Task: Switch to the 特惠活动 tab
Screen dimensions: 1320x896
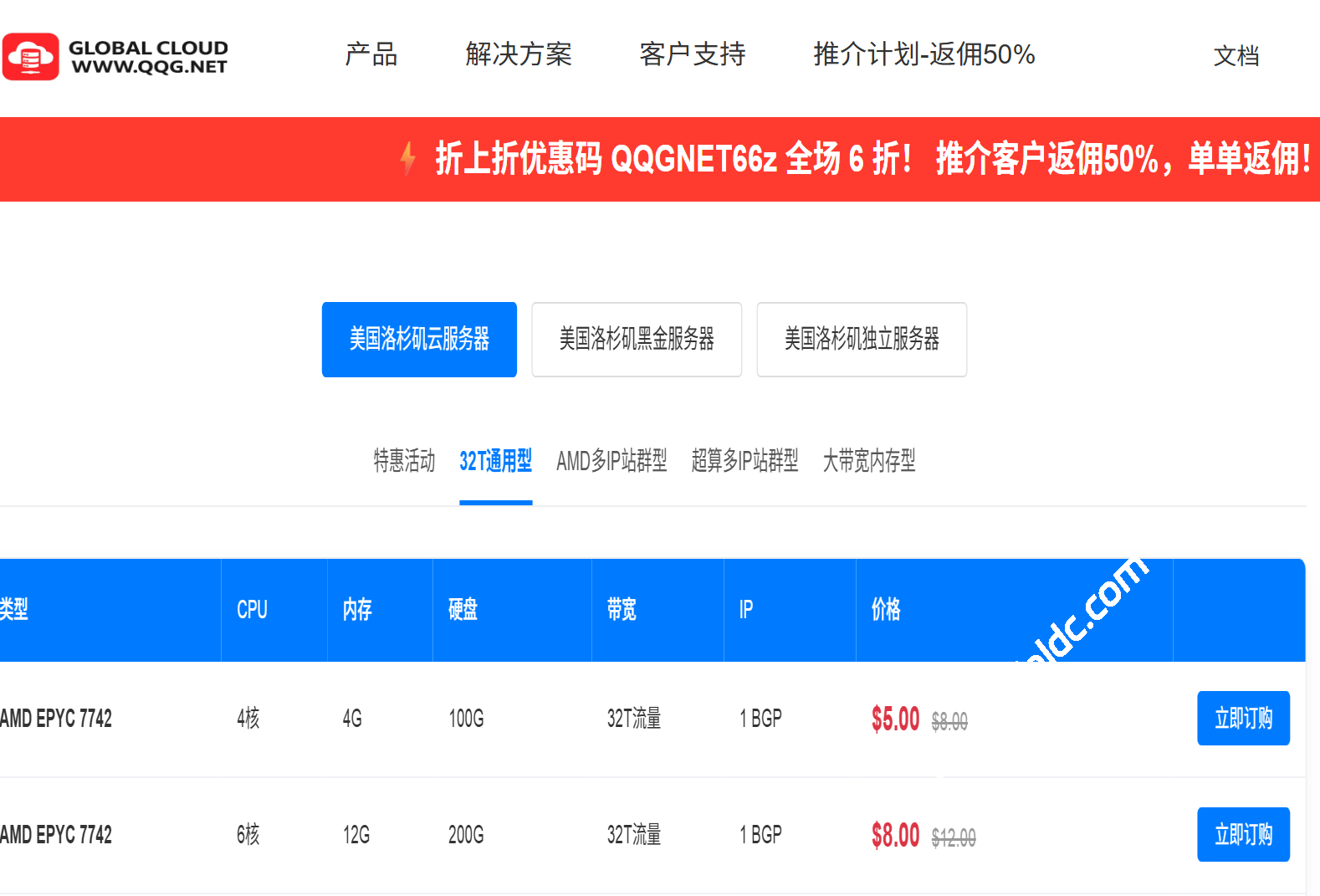Action: (x=404, y=461)
